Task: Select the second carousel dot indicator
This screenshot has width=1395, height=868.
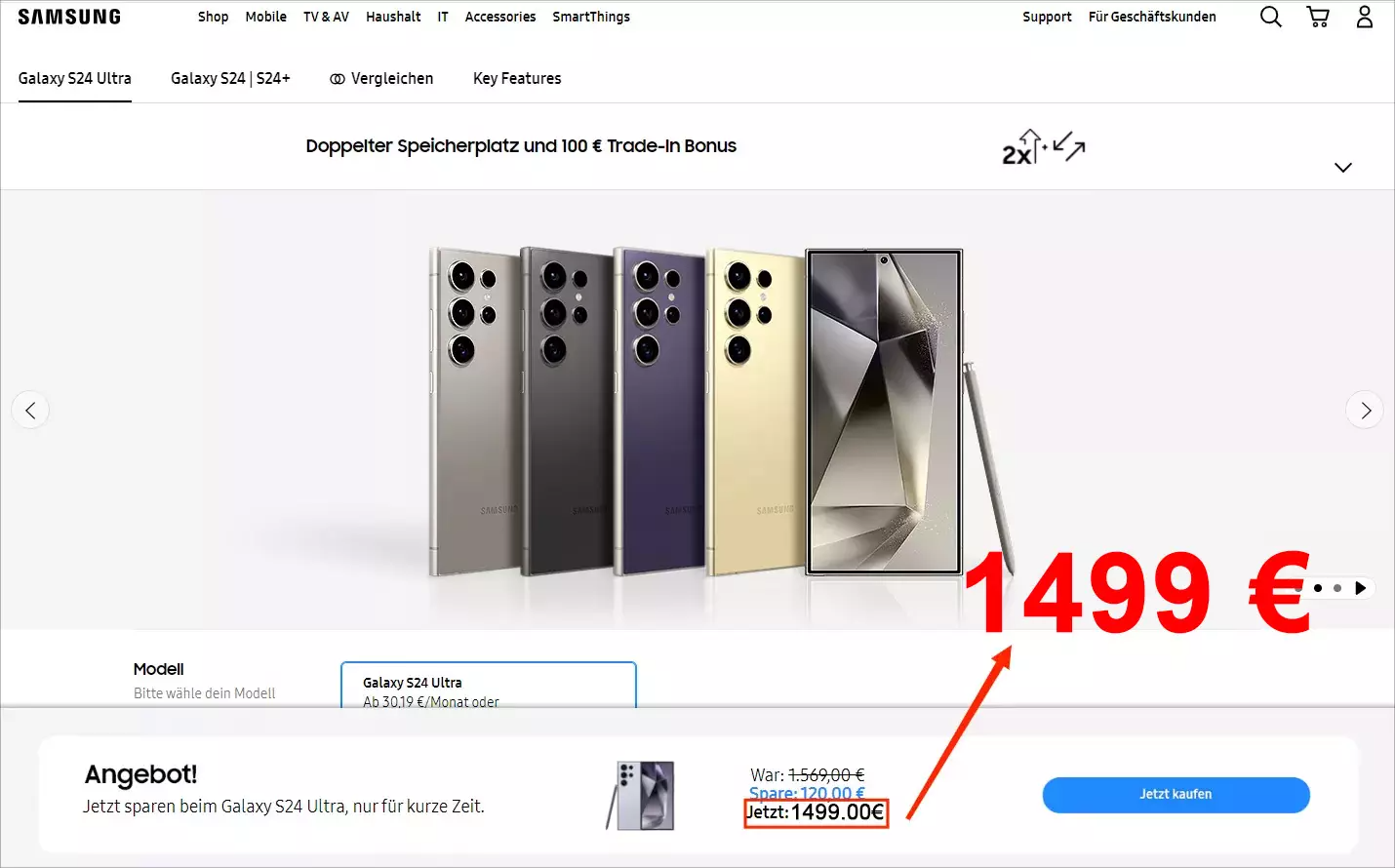Action: [x=1337, y=588]
